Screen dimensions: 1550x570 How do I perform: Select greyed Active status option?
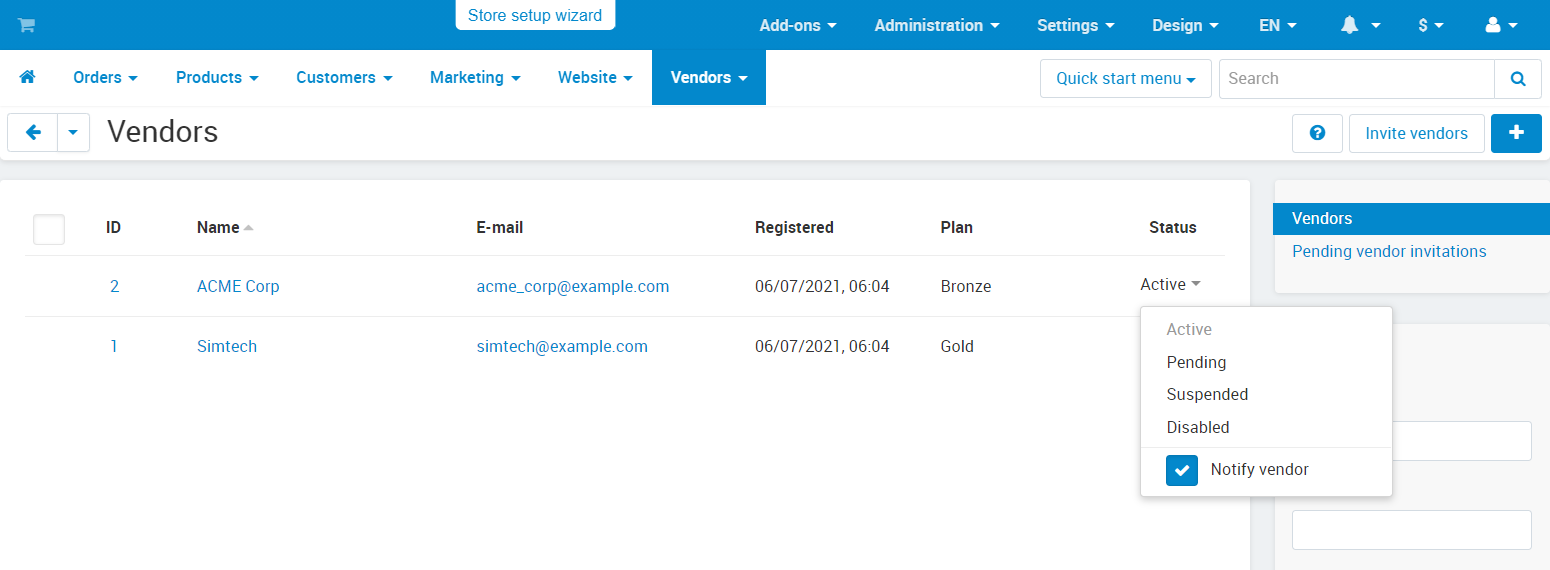[x=1189, y=329]
